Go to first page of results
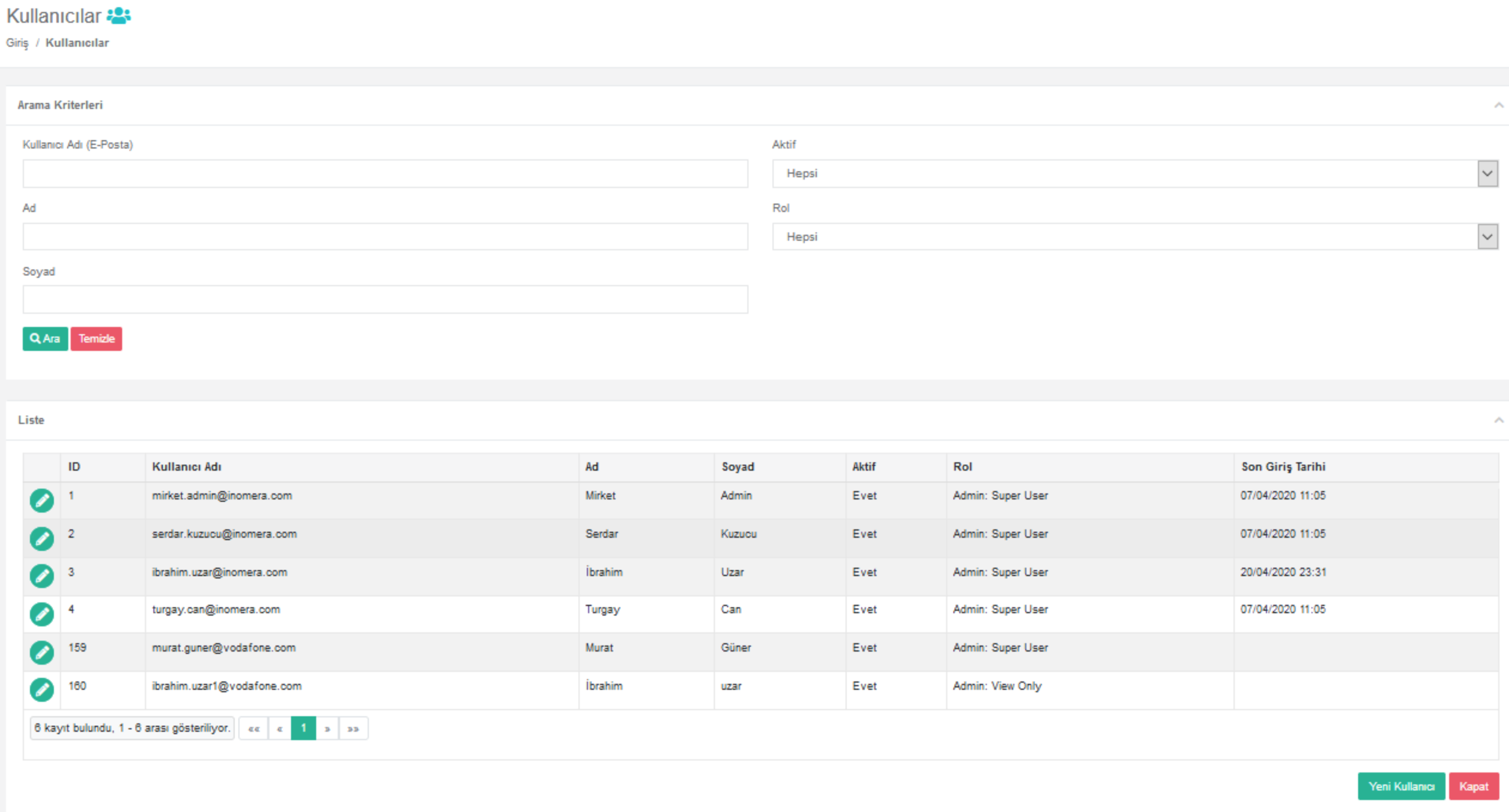This screenshot has width=1509, height=812. (254, 729)
